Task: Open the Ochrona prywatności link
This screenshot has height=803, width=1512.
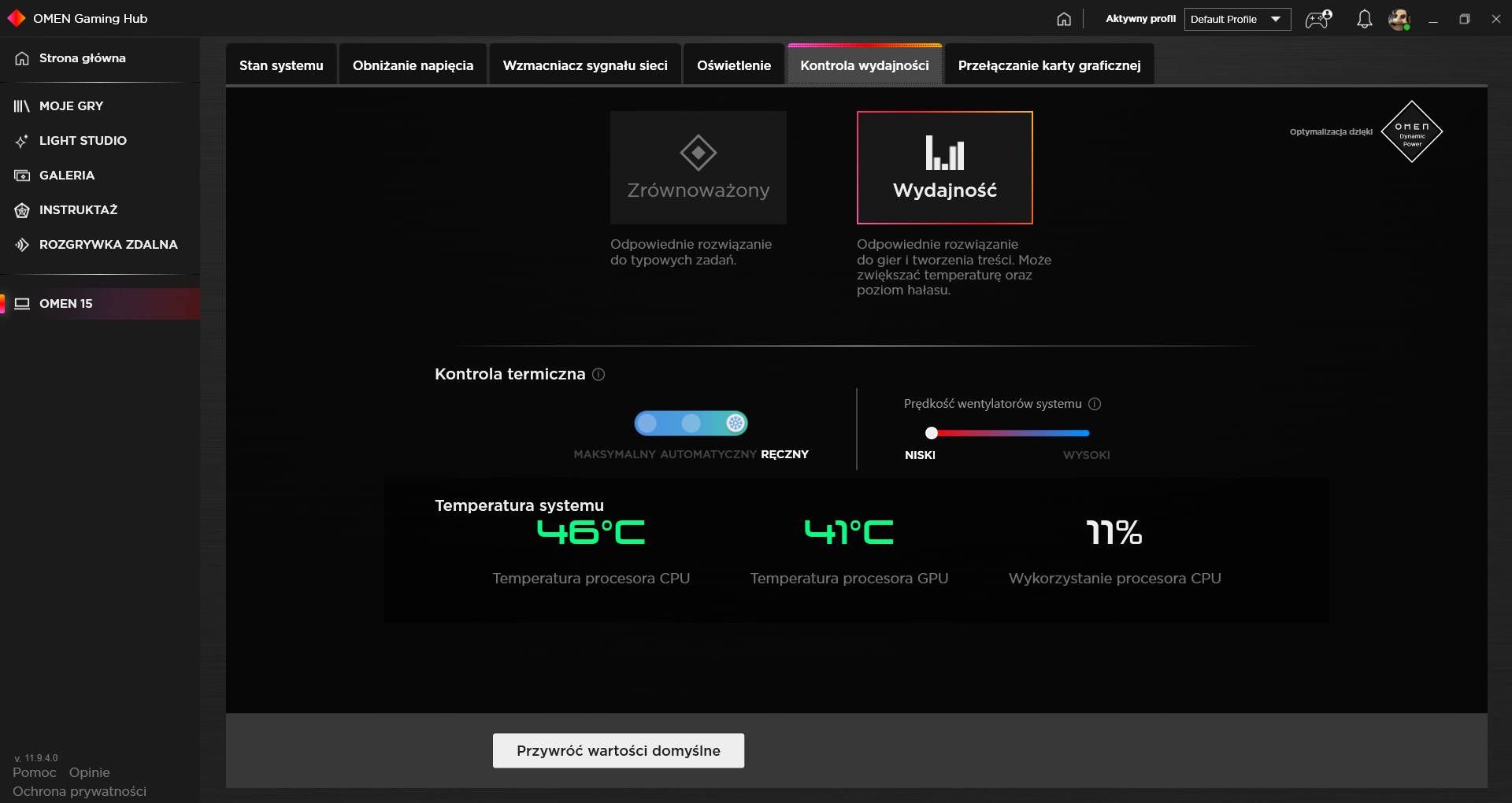Action: (80, 791)
